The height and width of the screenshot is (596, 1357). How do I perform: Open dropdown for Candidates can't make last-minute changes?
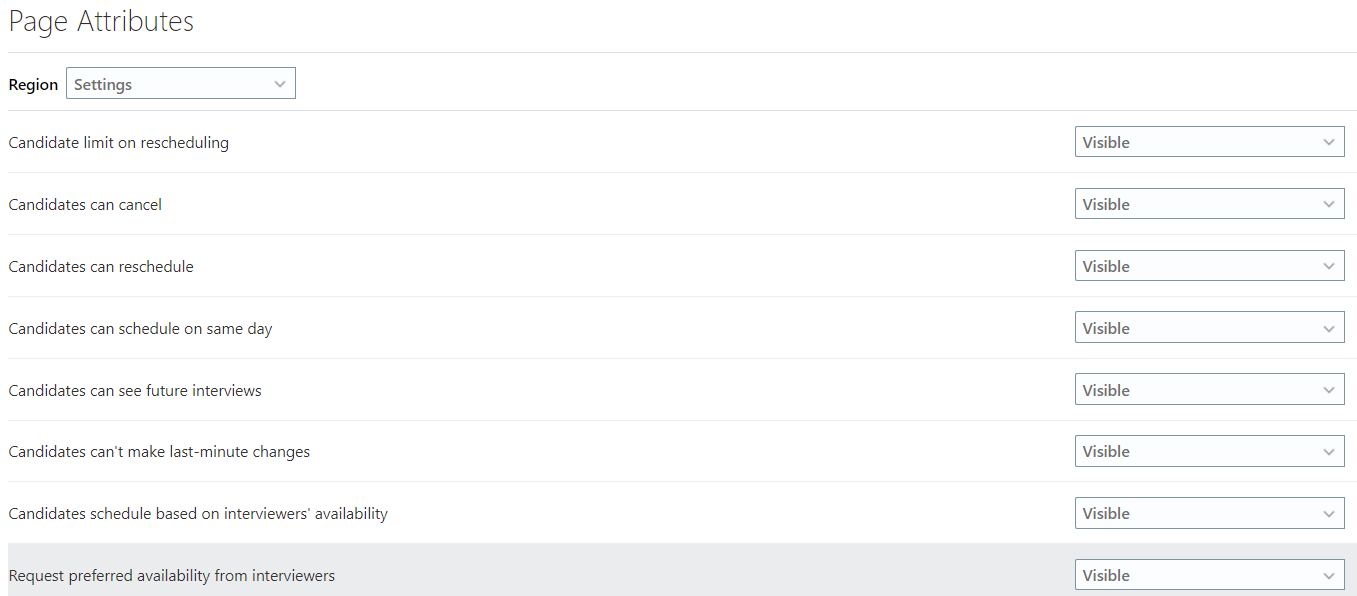pyautogui.click(x=1209, y=451)
